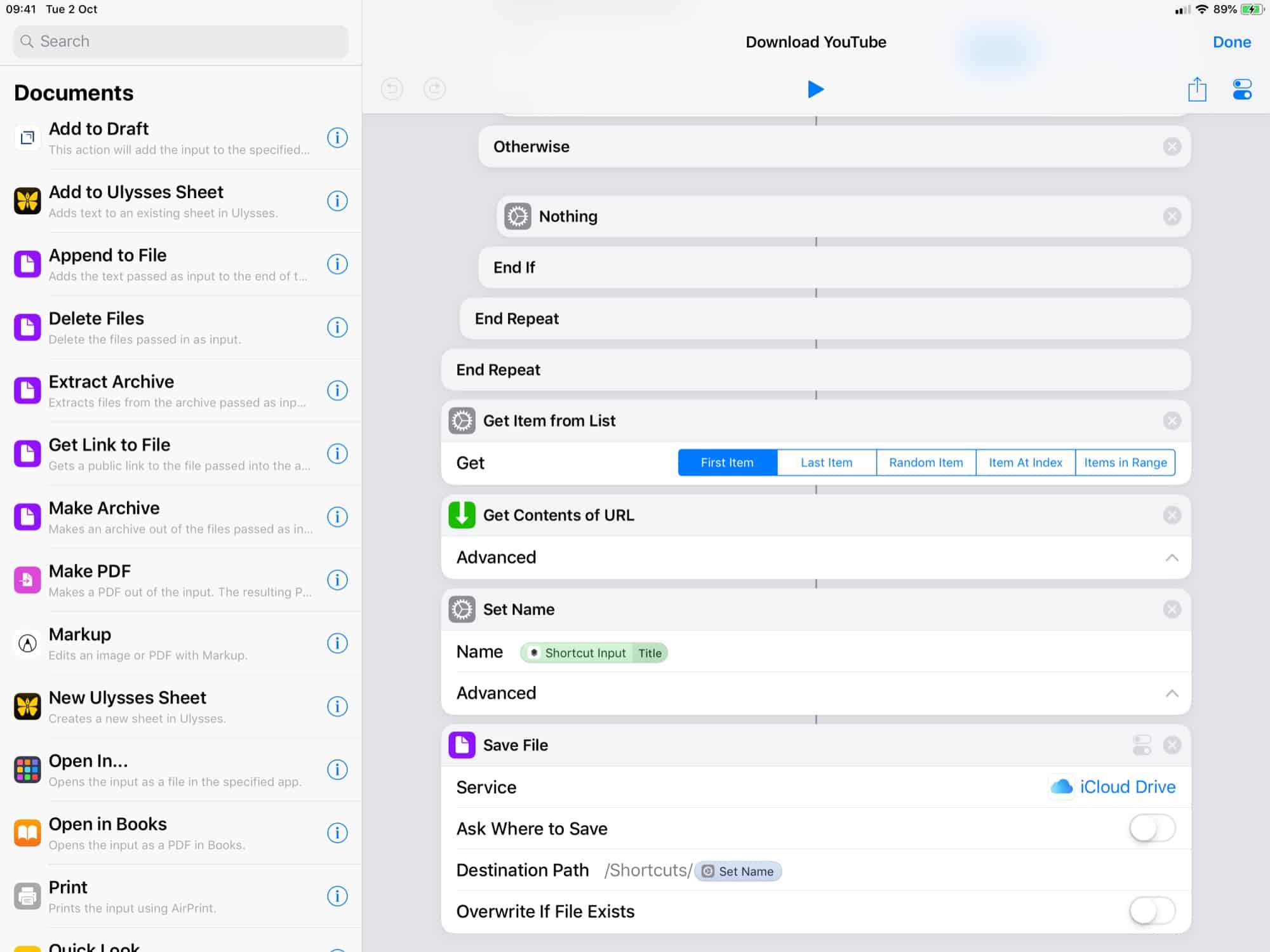Collapse Advanced under Set Name
The image size is (1270, 952).
coord(1172,693)
